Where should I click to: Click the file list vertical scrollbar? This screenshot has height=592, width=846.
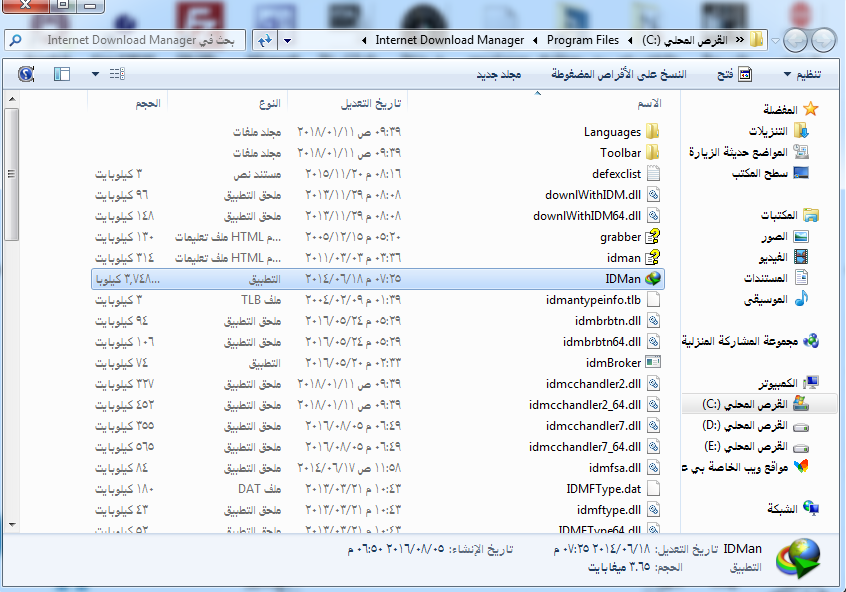tap(11, 300)
